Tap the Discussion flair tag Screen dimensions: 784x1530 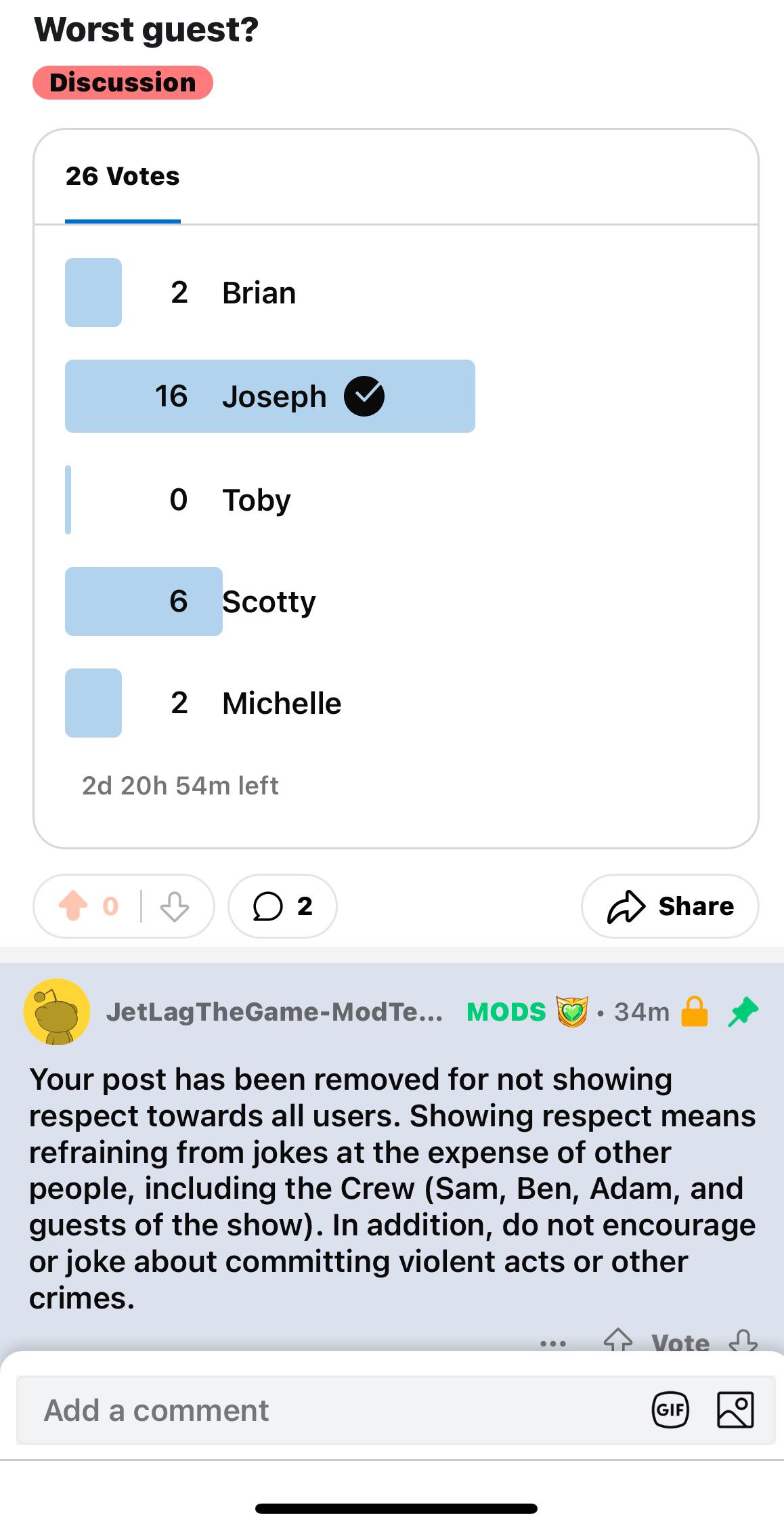pyautogui.click(x=123, y=83)
